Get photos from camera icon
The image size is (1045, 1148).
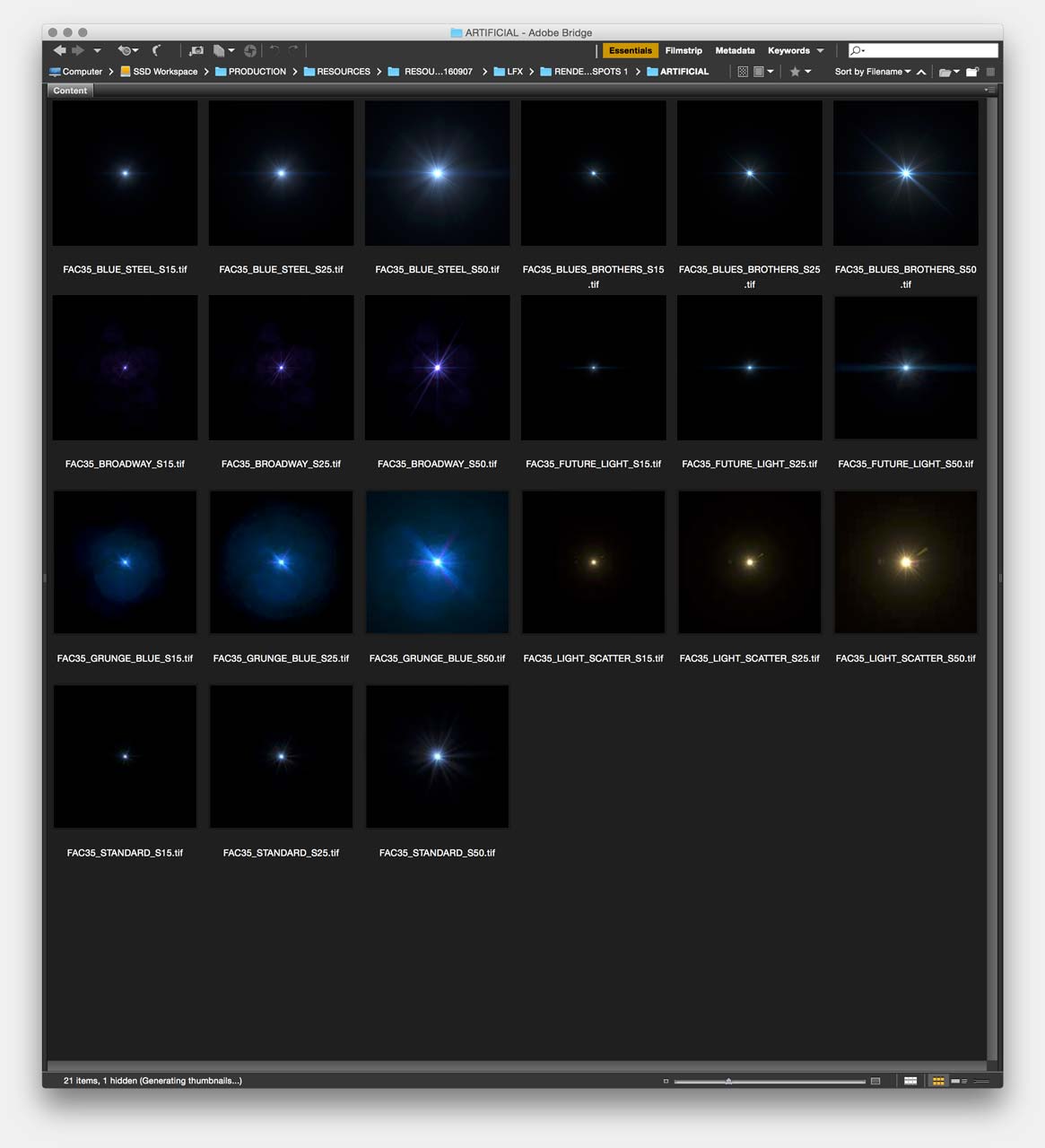click(196, 51)
